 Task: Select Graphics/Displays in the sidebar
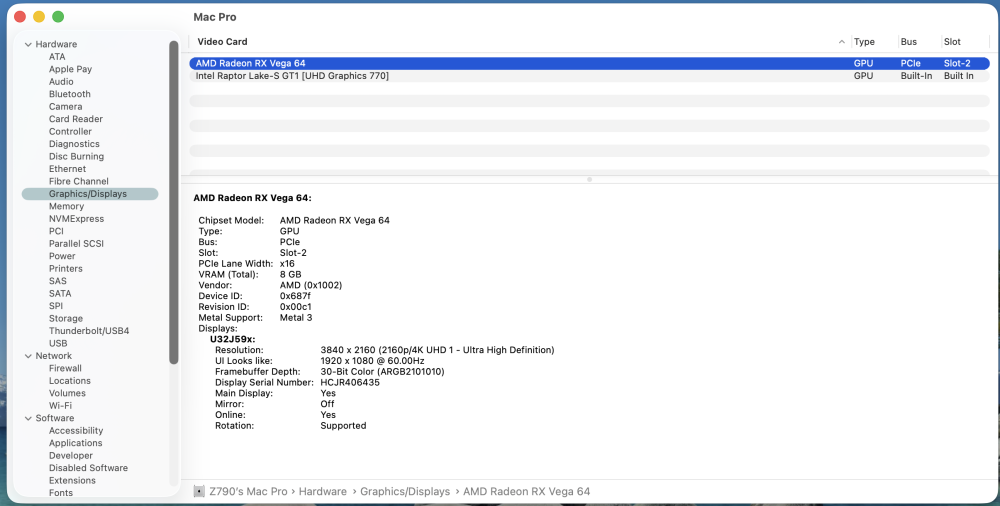tap(90, 194)
